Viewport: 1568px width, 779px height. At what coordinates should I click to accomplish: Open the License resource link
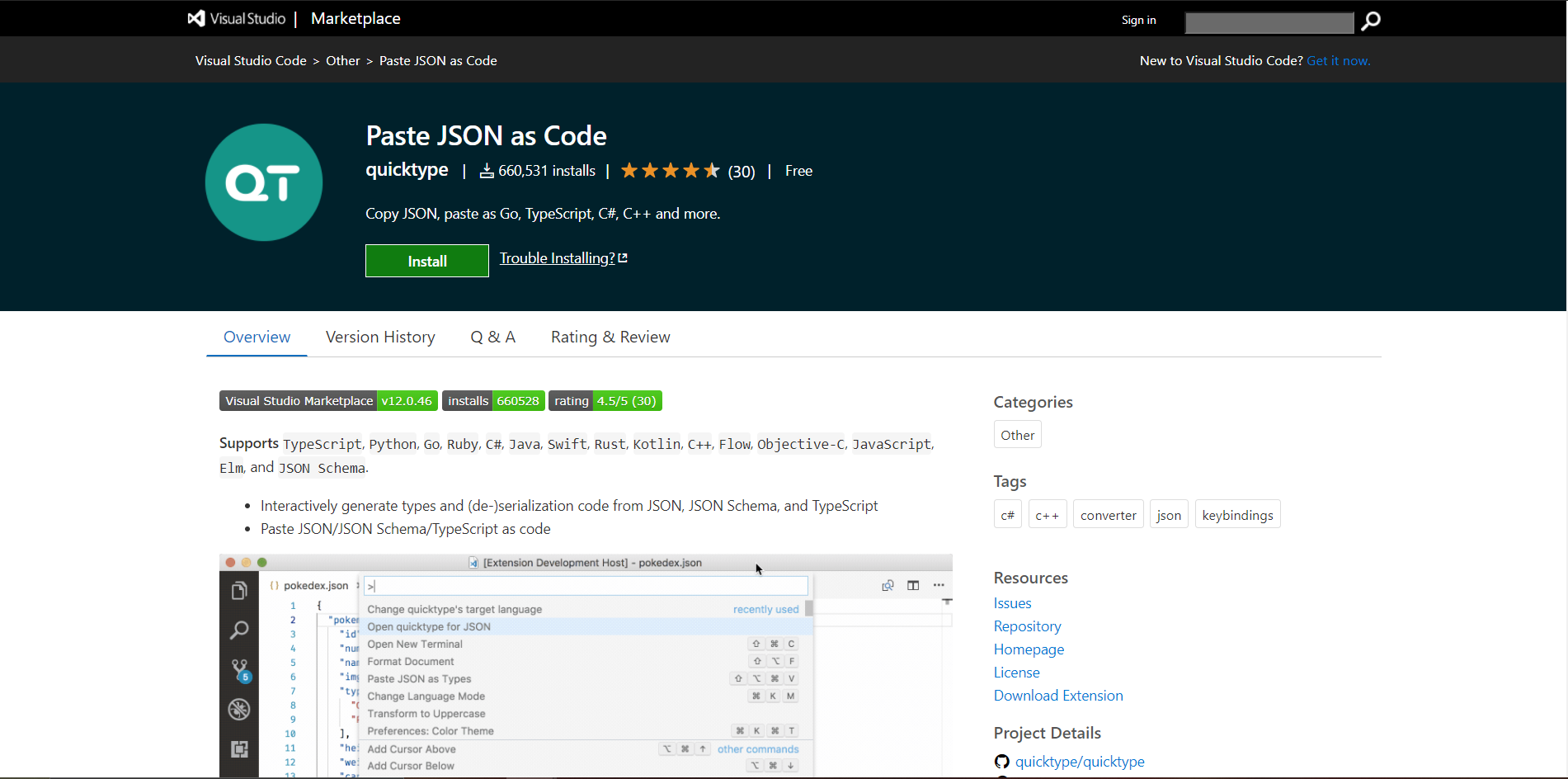pos(1016,673)
